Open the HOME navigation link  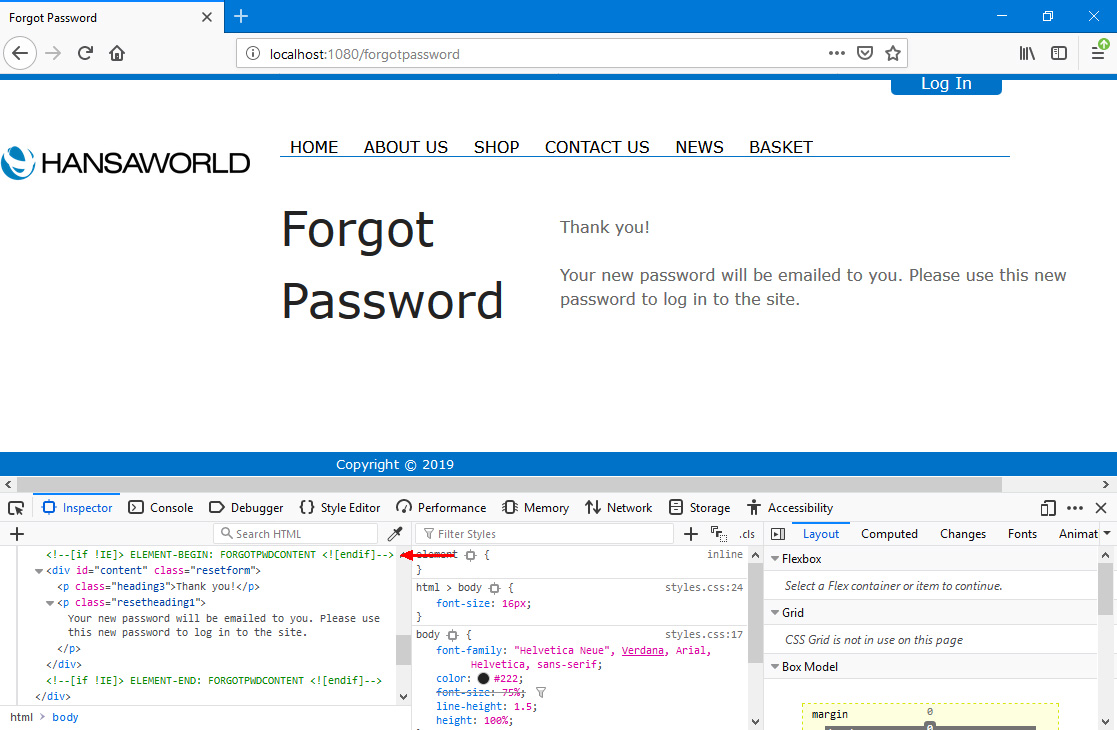(313, 147)
